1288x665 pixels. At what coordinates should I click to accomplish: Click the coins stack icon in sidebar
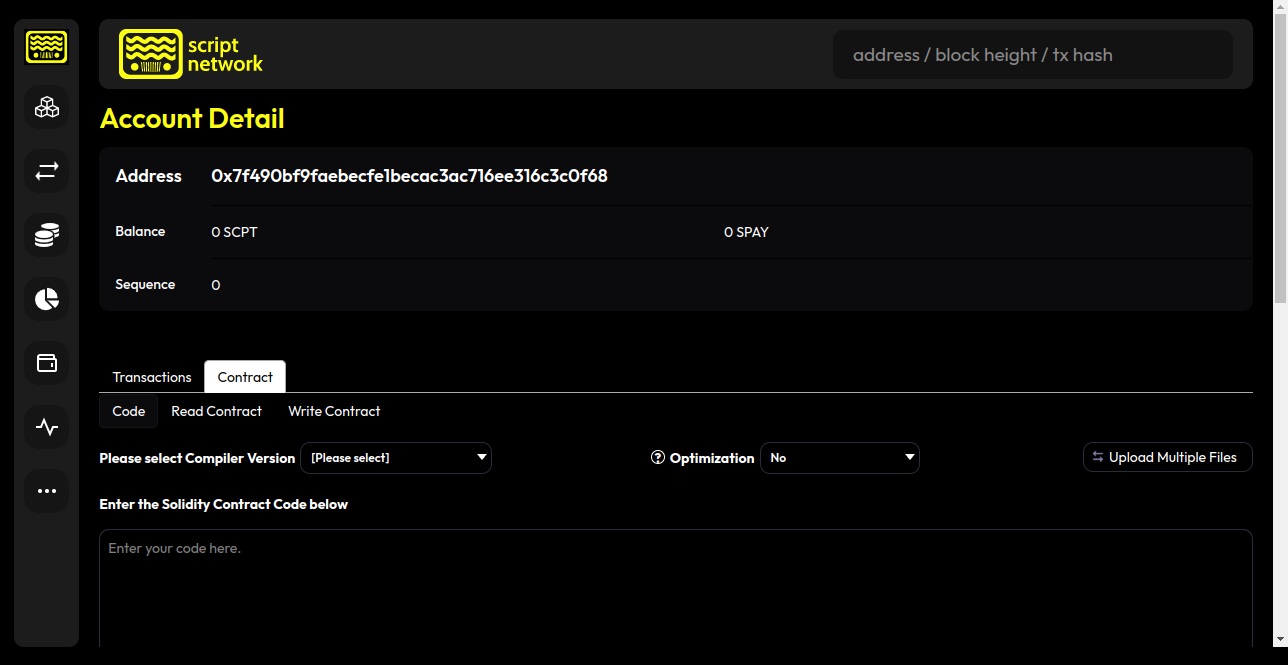47,235
